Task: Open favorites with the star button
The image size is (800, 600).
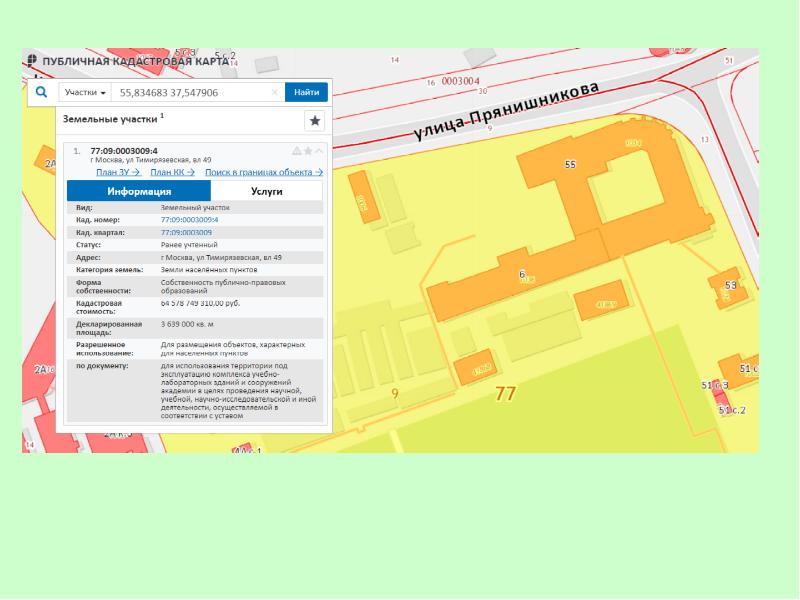Action: [x=314, y=120]
